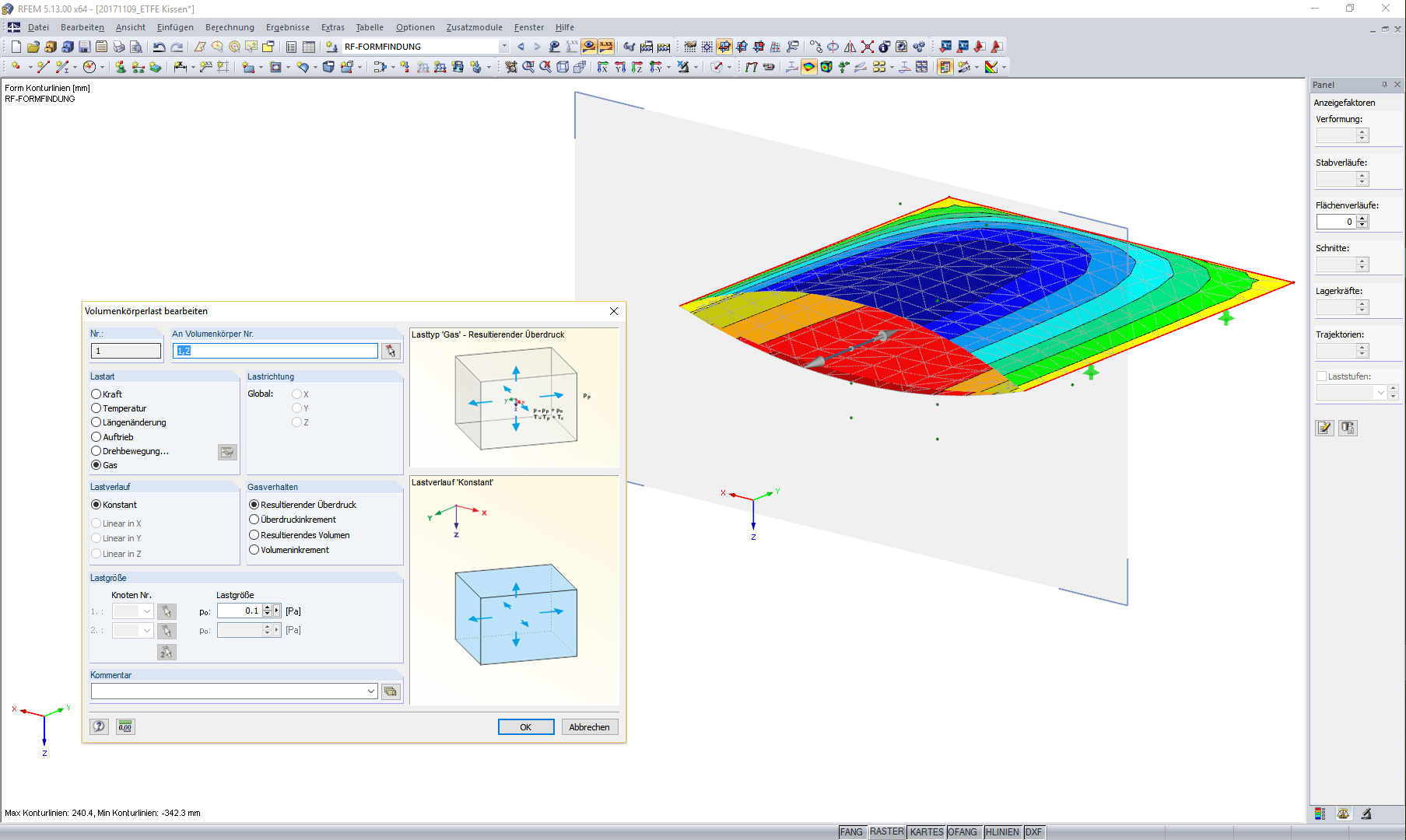Open the RF-FORMFINDUNG load case dropdown
This screenshot has height=840, width=1406.
[x=504, y=47]
